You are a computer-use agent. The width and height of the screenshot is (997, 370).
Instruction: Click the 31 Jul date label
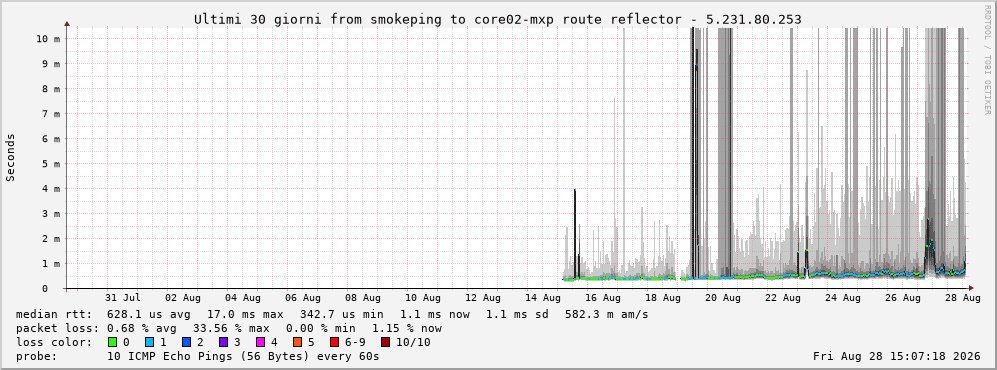(123, 298)
